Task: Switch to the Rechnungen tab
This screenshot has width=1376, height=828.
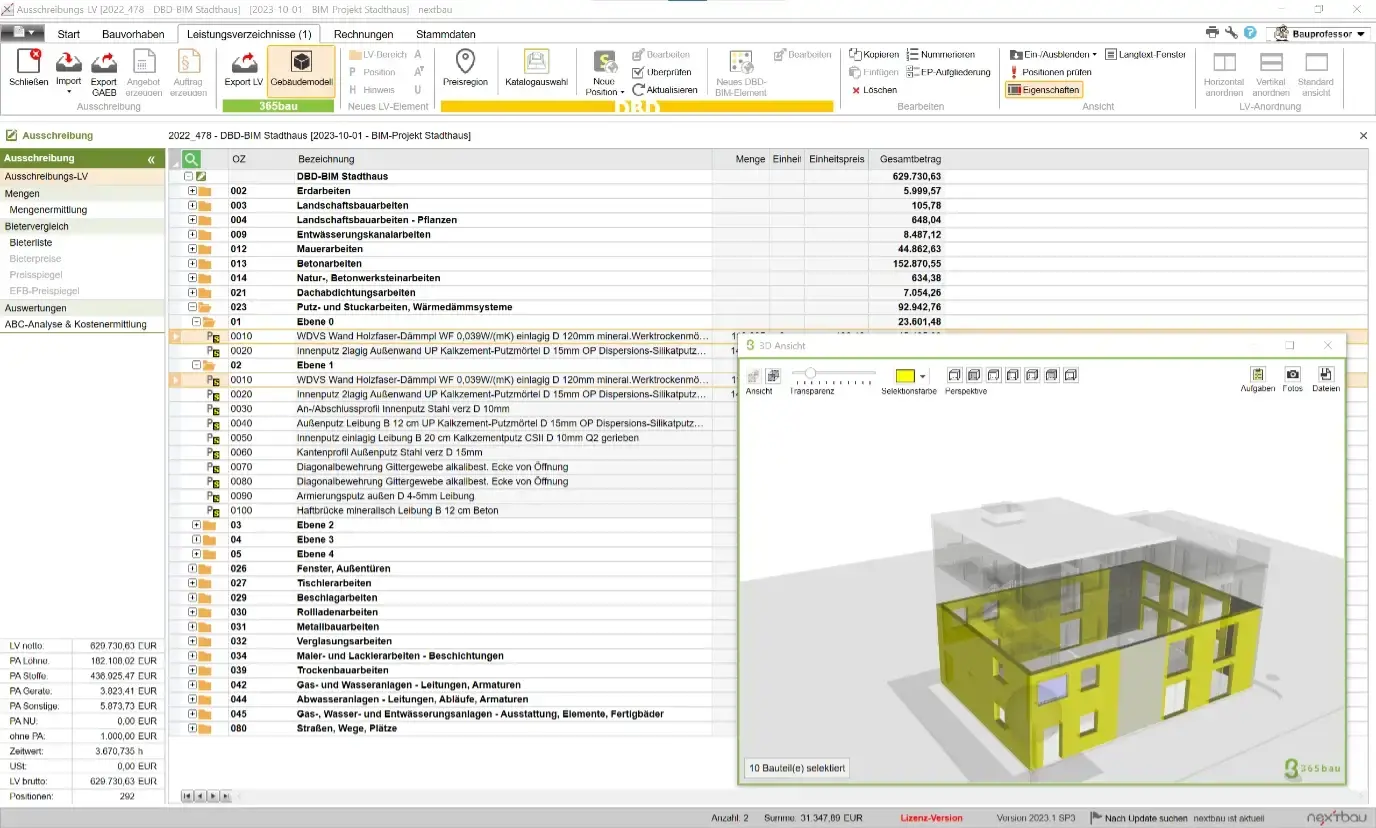Action: tap(363, 34)
